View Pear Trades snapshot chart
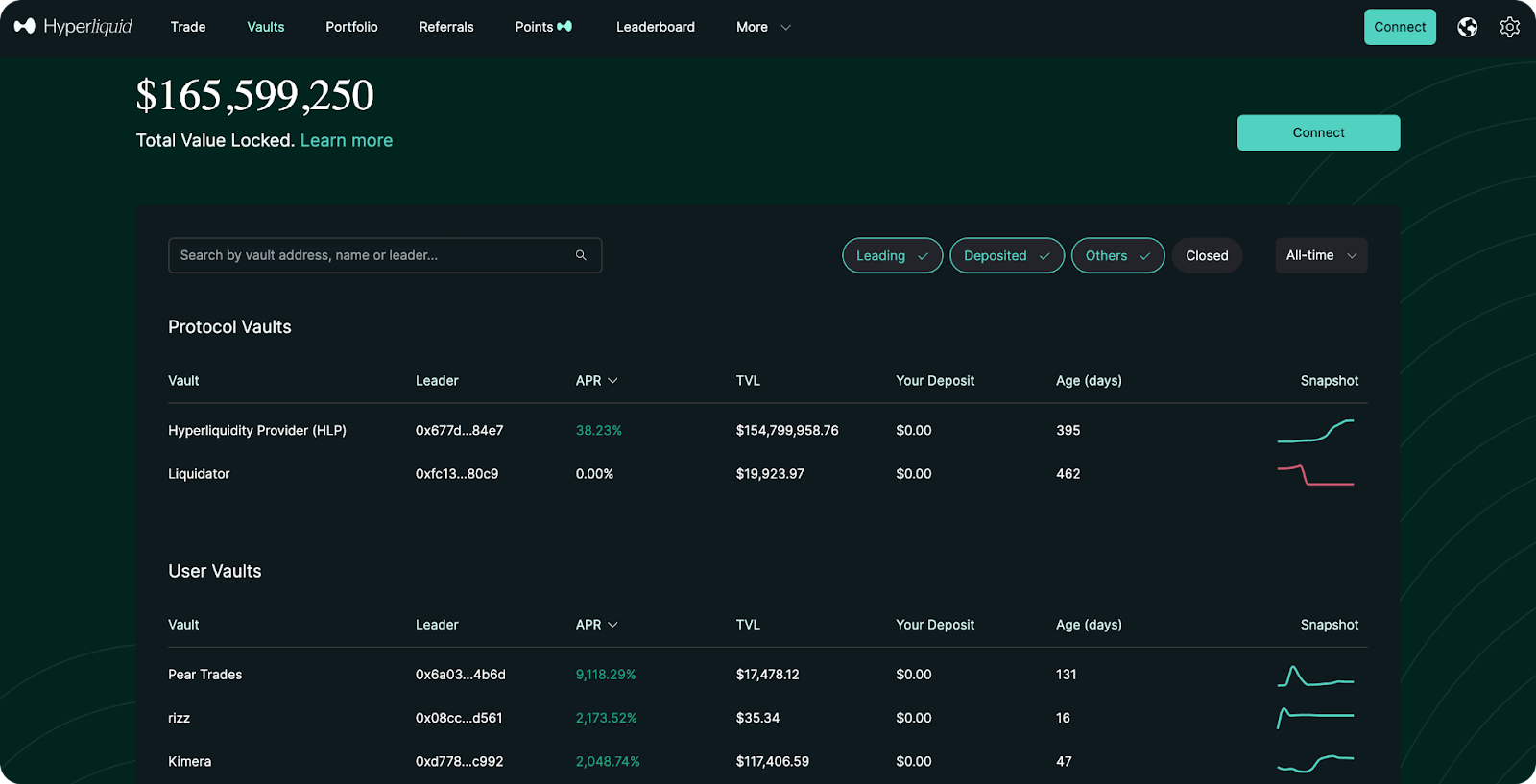 (x=1315, y=676)
